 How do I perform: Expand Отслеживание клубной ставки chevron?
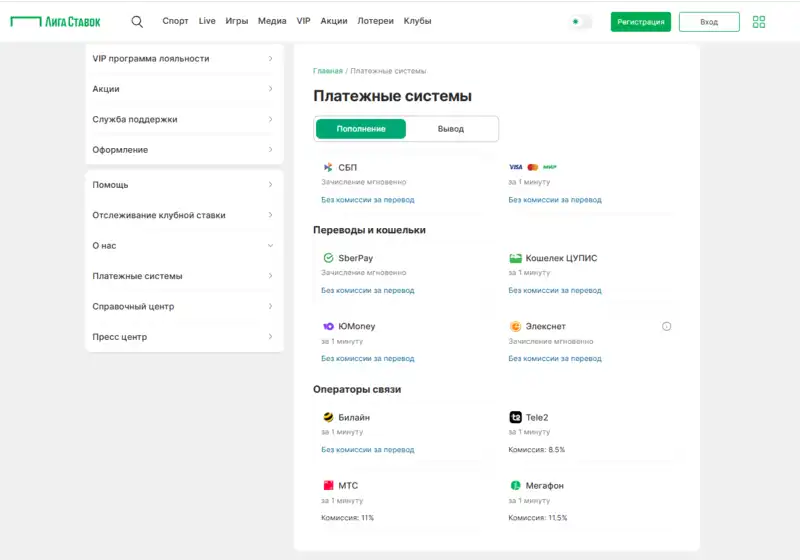pyautogui.click(x=270, y=215)
